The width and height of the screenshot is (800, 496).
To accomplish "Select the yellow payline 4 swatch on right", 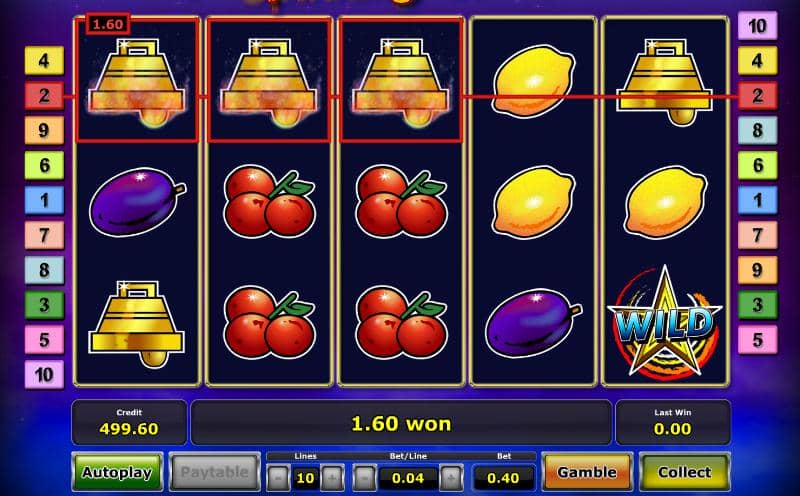I will click(758, 61).
